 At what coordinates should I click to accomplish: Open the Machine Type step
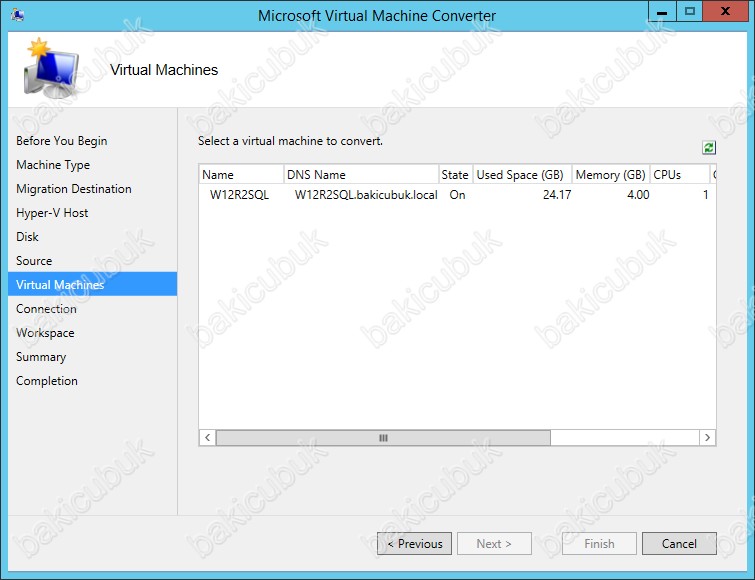coord(53,165)
